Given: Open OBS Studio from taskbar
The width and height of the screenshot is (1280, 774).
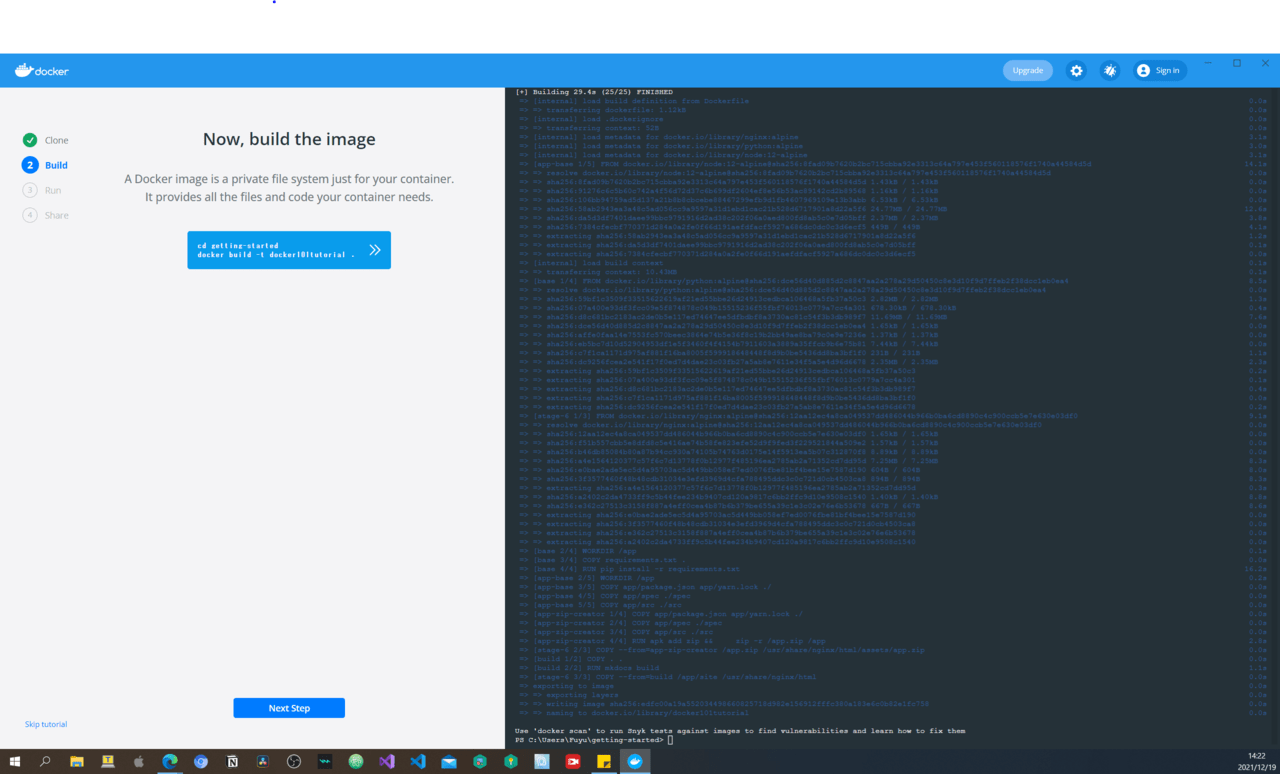Looking at the screenshot, I should 294,761.
